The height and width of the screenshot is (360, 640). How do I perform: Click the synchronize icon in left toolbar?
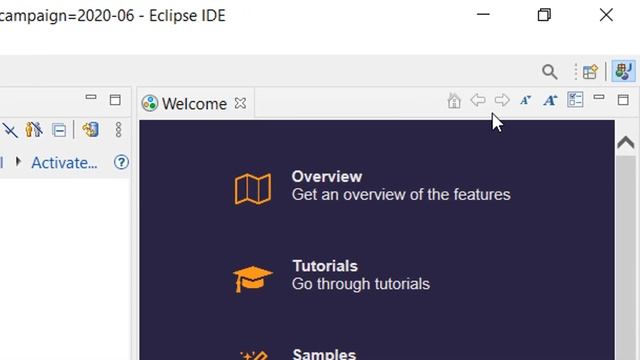[x=91, y=130]
